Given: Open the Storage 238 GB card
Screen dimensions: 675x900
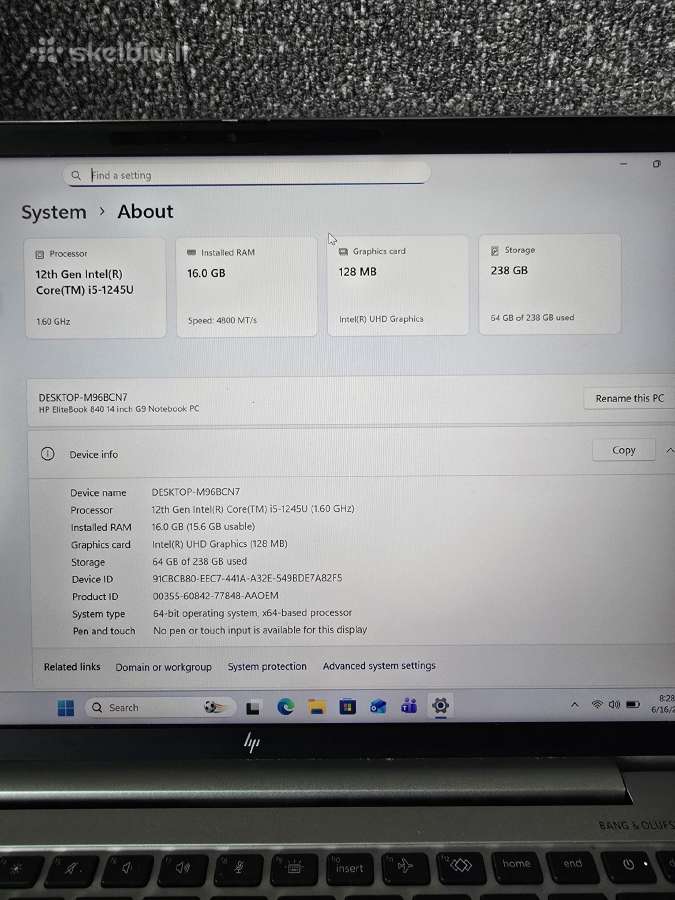Looking at the screenshot, I should [x=549, y=284].
